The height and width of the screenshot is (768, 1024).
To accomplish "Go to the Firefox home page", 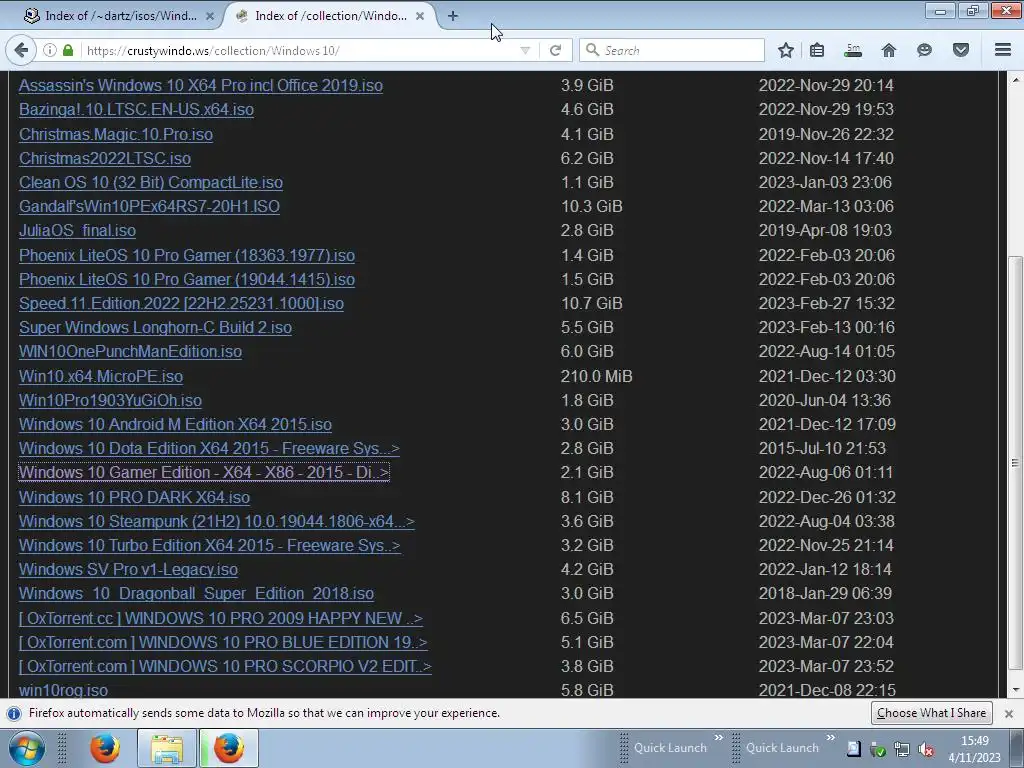I will coord(888,50).
